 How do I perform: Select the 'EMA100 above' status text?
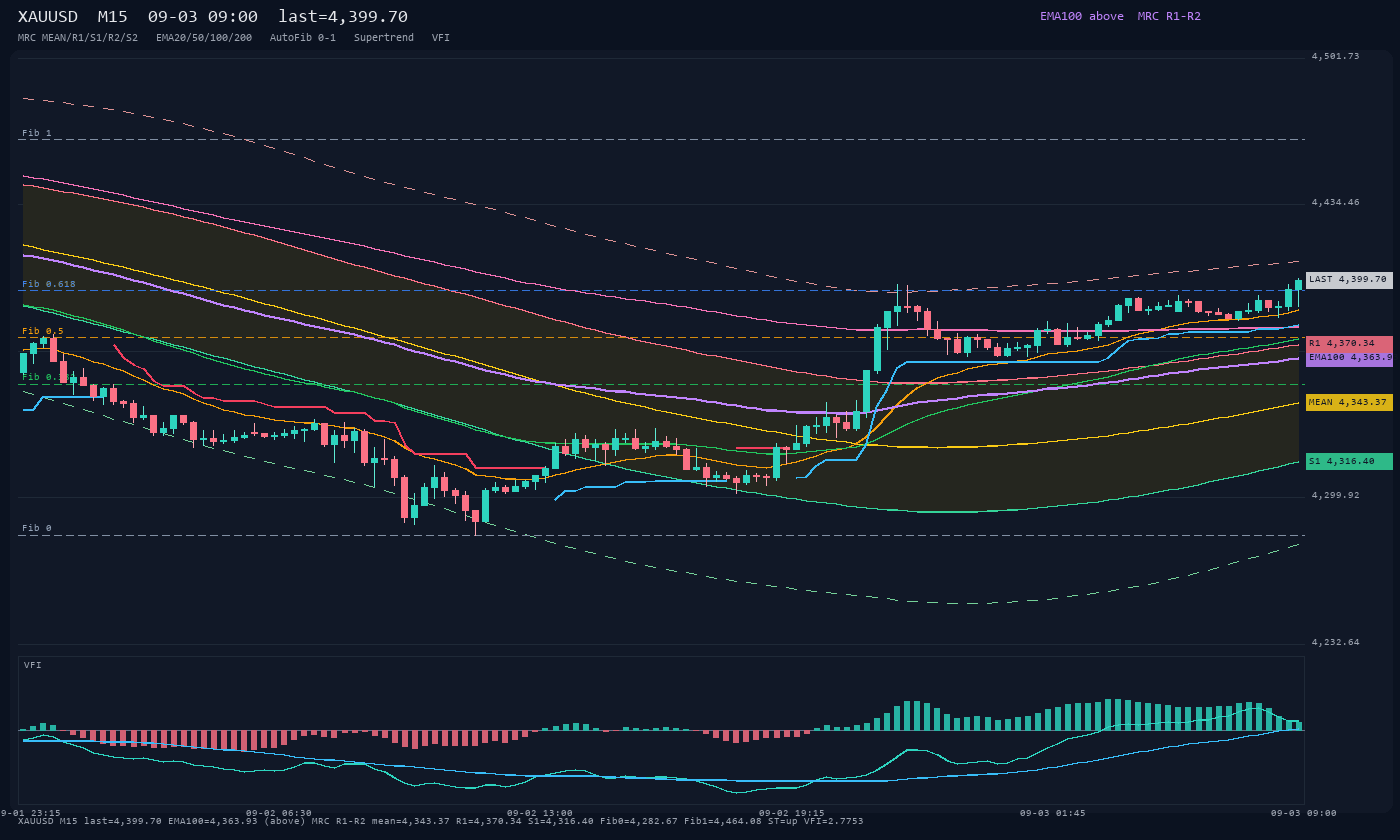[1081, 16]
